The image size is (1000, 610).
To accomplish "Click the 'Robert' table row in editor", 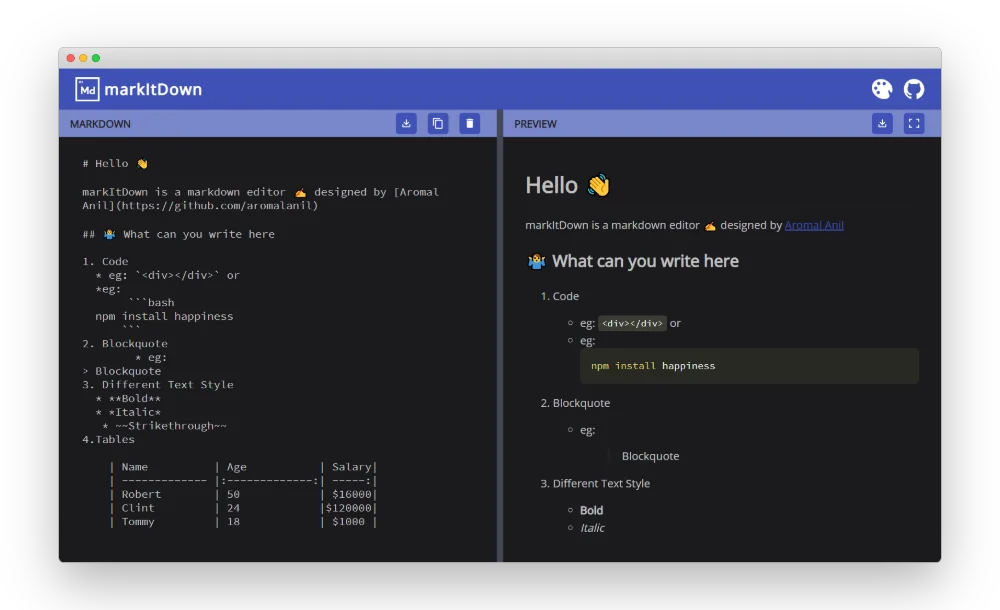I will coord(243,495).
